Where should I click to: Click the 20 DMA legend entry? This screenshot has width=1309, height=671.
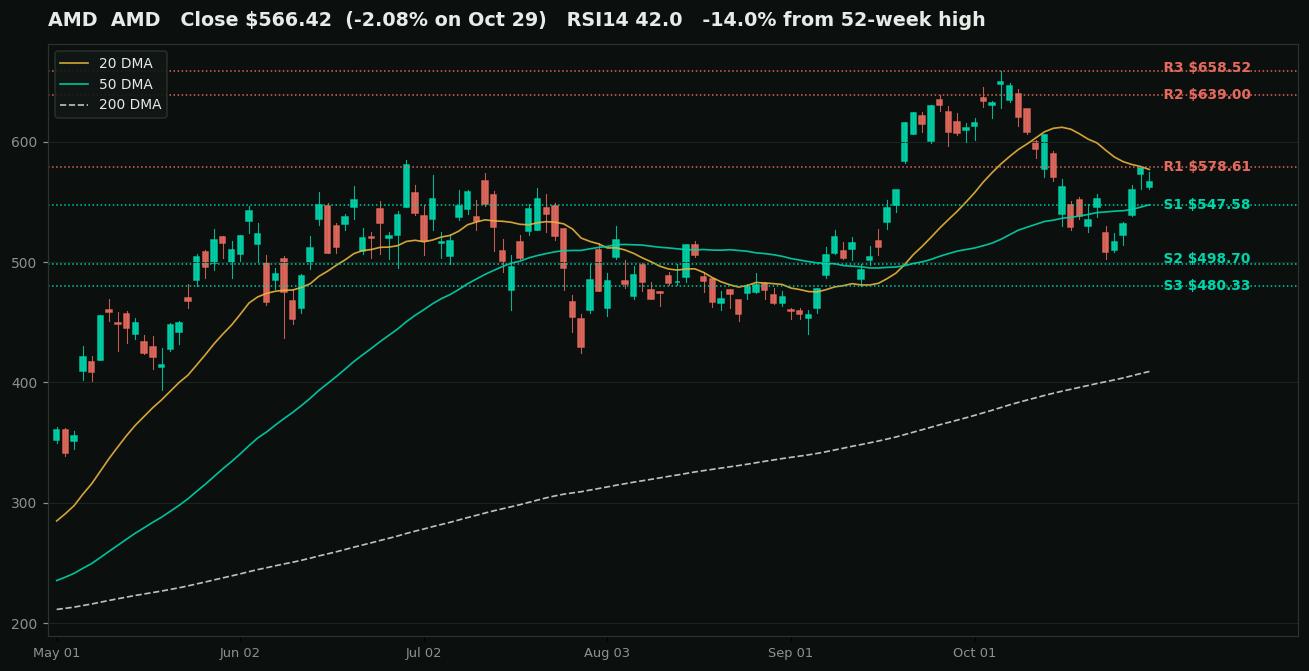[x=110, y=64]
